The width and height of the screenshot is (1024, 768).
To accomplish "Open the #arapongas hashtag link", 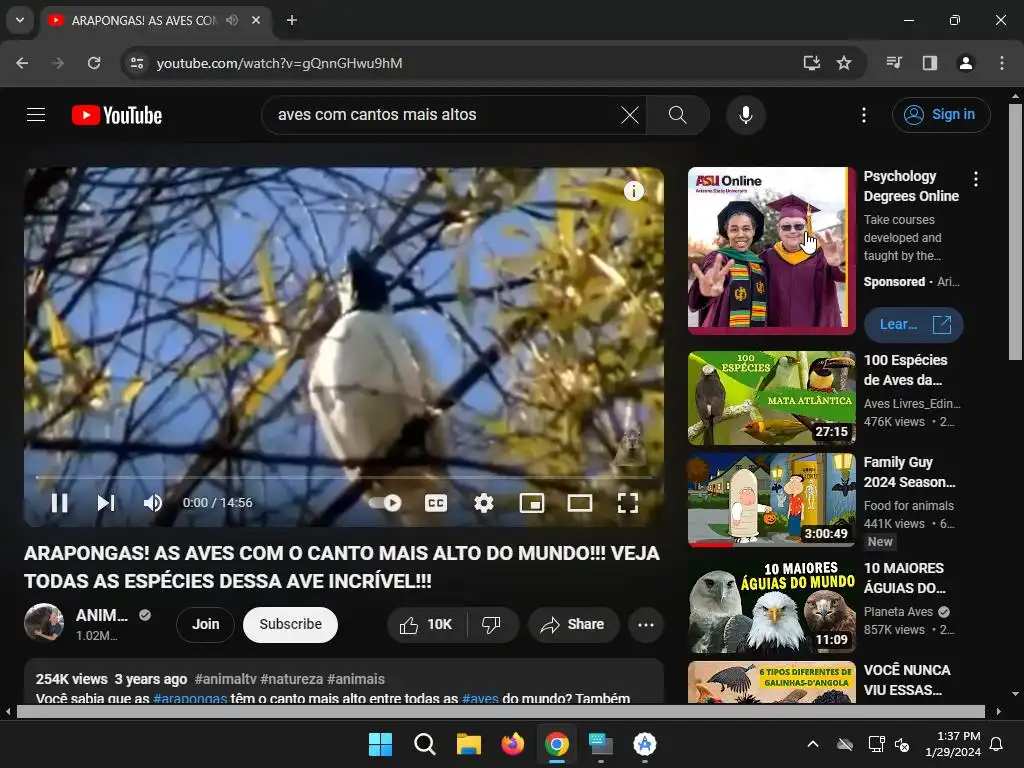I will point(190,697).
